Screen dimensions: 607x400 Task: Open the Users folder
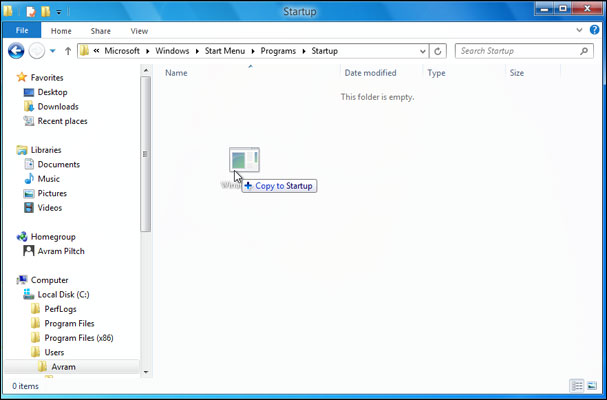[54, 352]
